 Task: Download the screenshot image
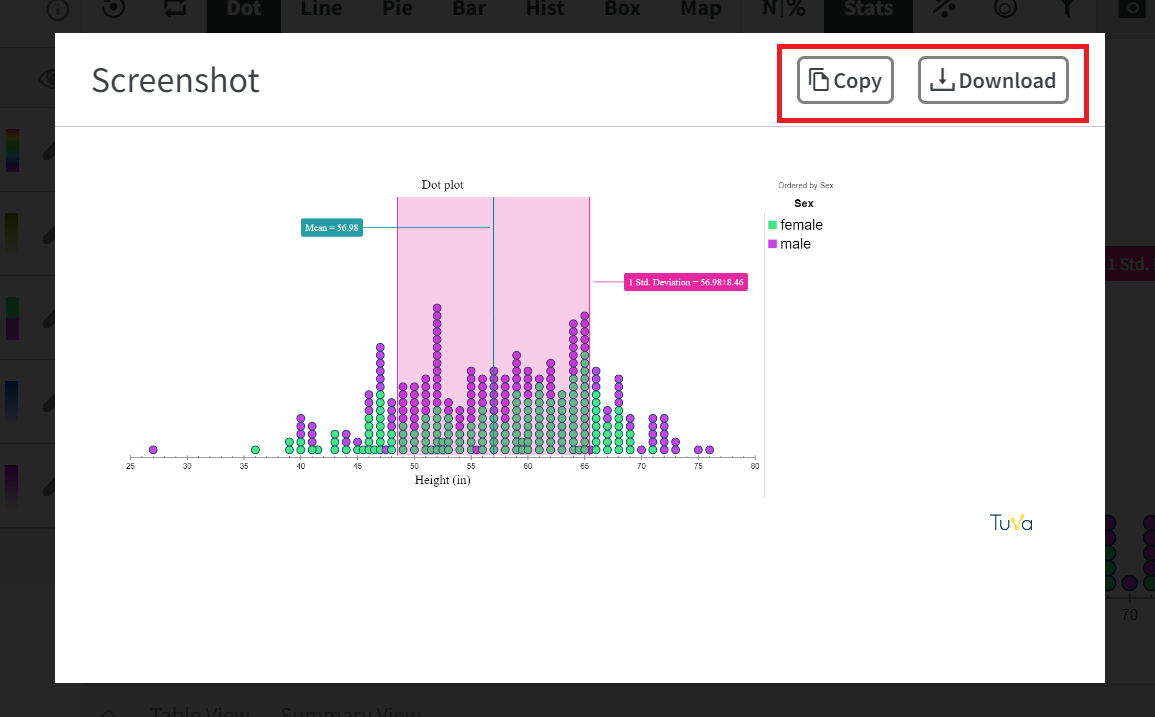pos(993,80)
